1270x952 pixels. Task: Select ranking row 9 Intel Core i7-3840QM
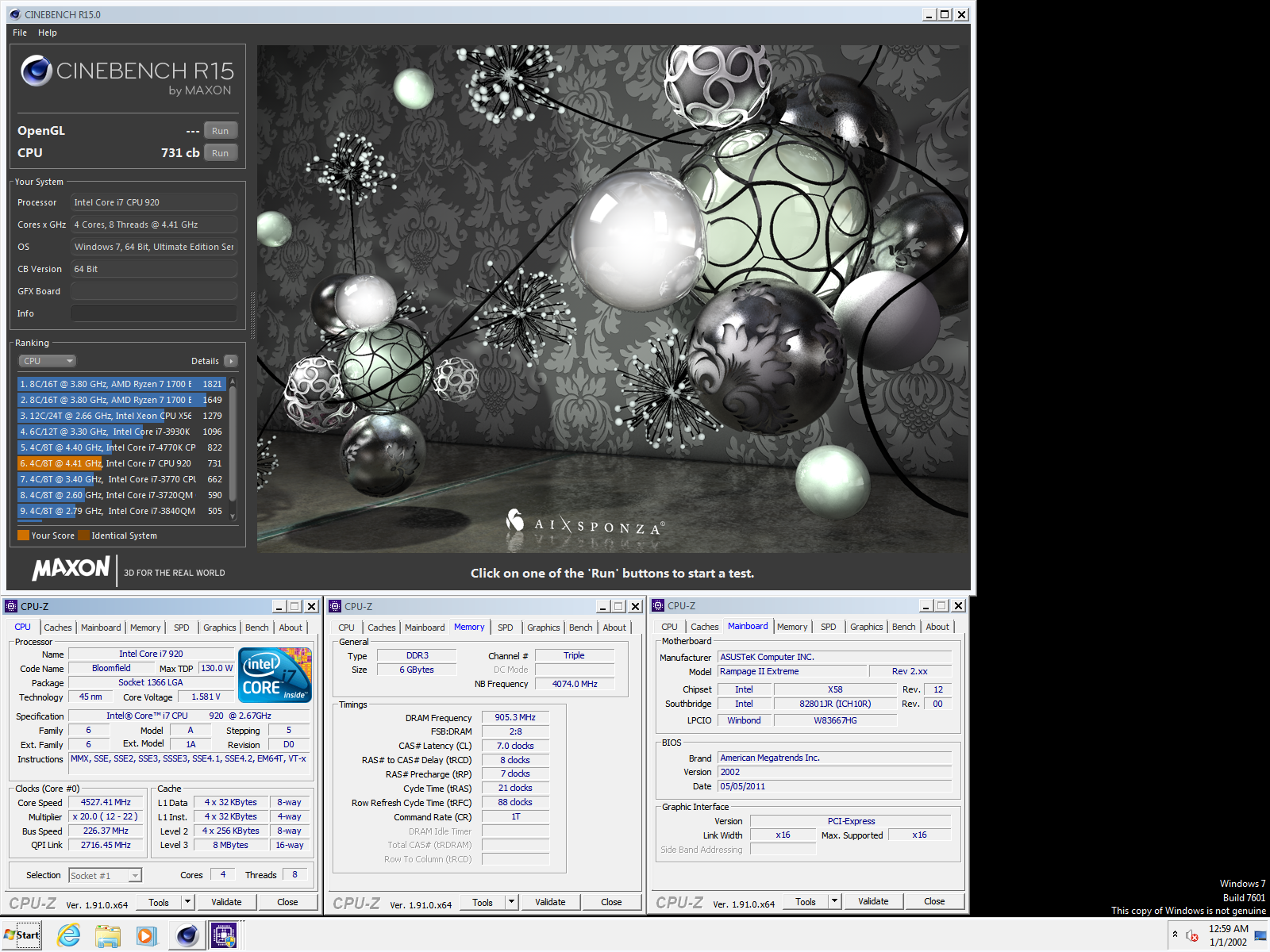coord(121,511)
